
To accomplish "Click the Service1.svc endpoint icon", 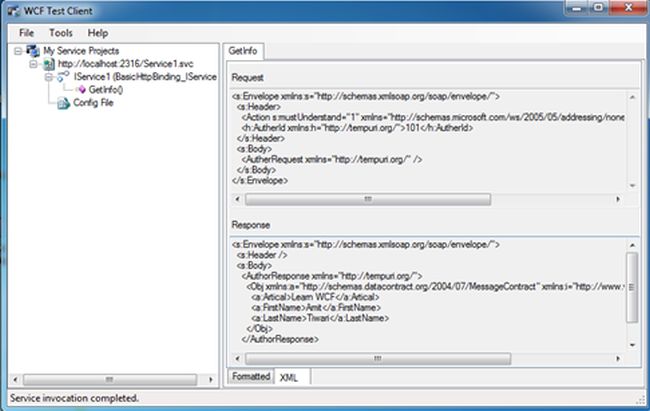I will 49,64.
